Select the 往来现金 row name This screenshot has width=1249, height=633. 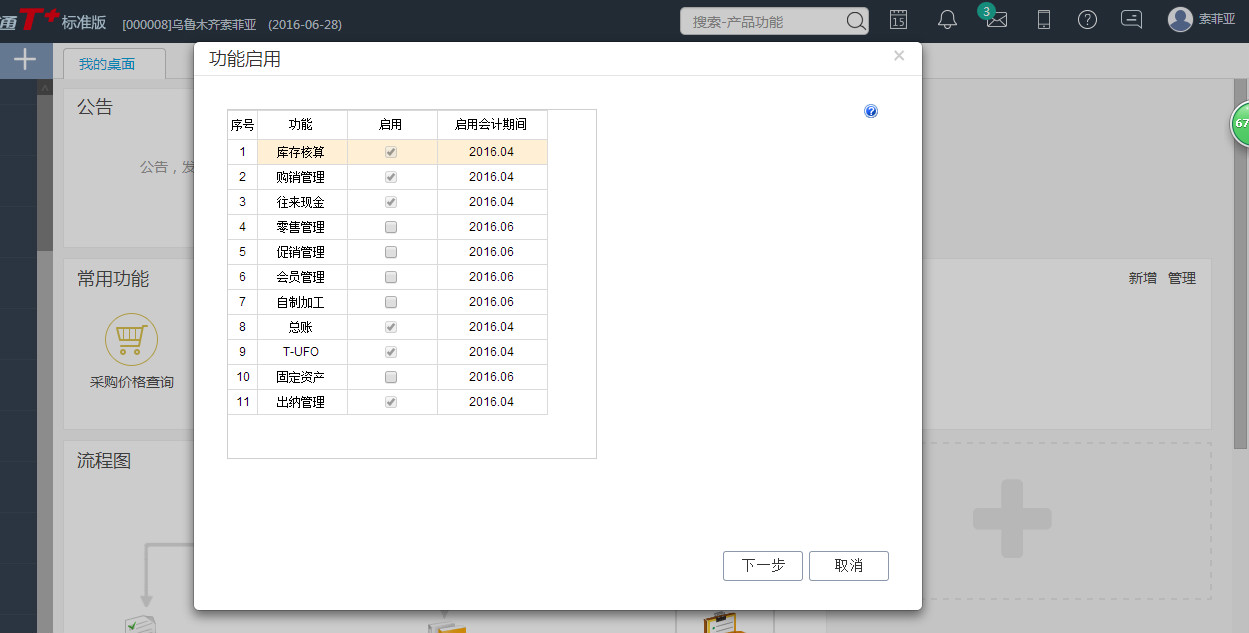pos(301,202)
